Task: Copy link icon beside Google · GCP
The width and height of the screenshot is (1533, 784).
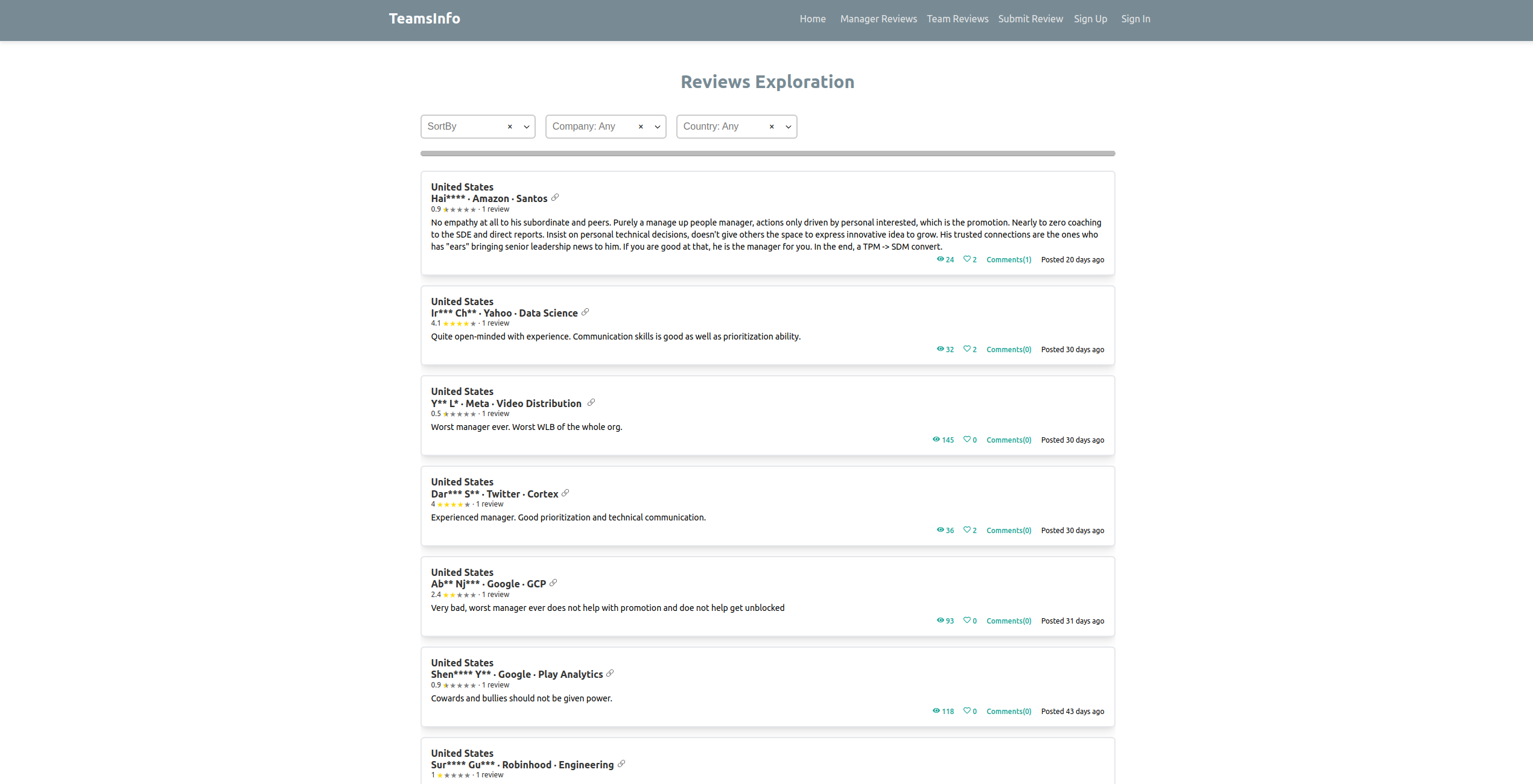Action: coord(553,583)
